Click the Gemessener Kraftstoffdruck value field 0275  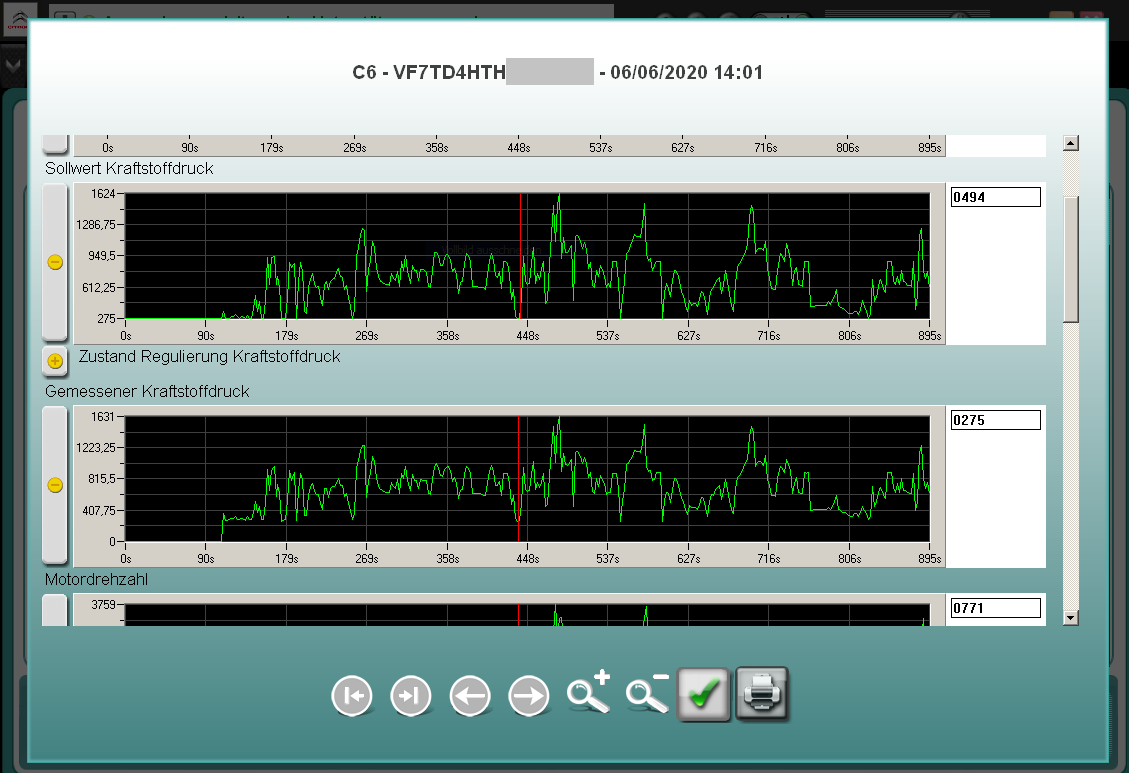[996, 420]
